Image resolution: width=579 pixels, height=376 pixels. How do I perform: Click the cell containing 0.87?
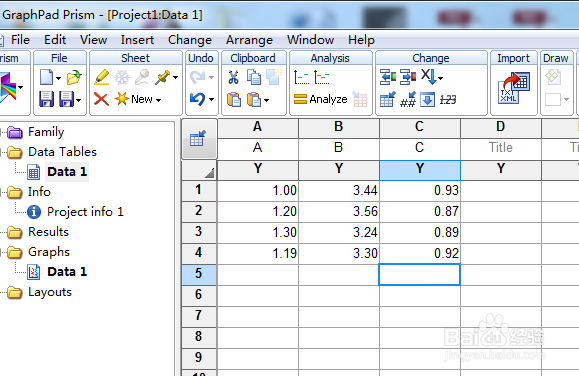(420, 211)
